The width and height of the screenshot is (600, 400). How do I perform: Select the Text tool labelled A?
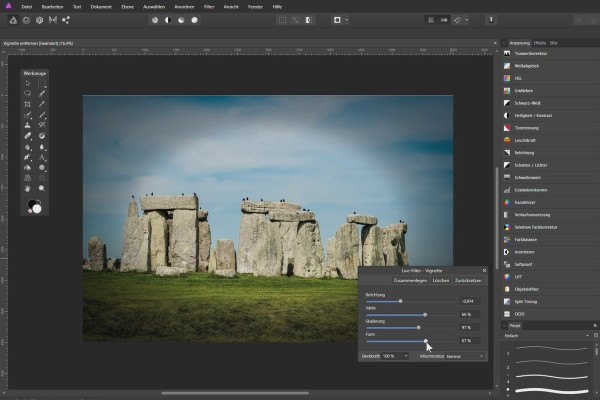[42, 157]
